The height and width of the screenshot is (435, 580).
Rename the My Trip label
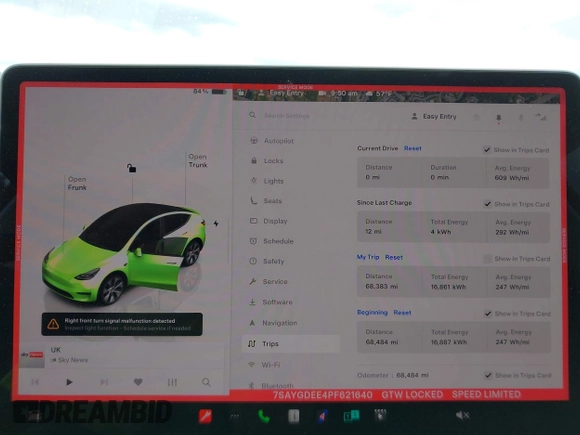tap(368, 257)
